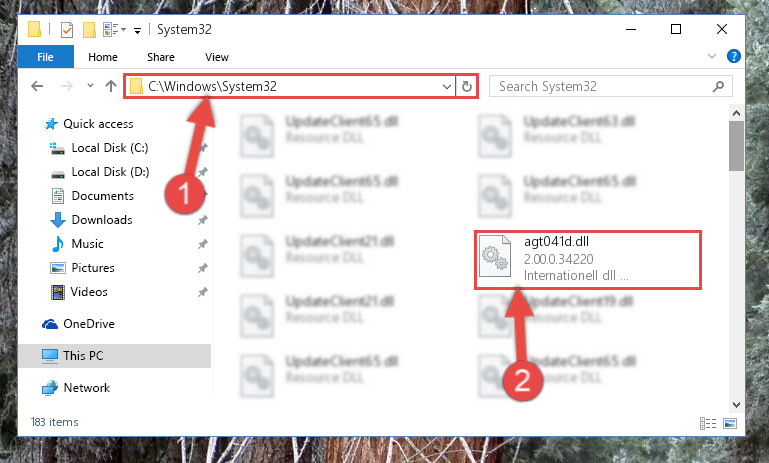Screen dimensions: 769x463
Task: Click the search magnifier icon
Action: [718, 87]
